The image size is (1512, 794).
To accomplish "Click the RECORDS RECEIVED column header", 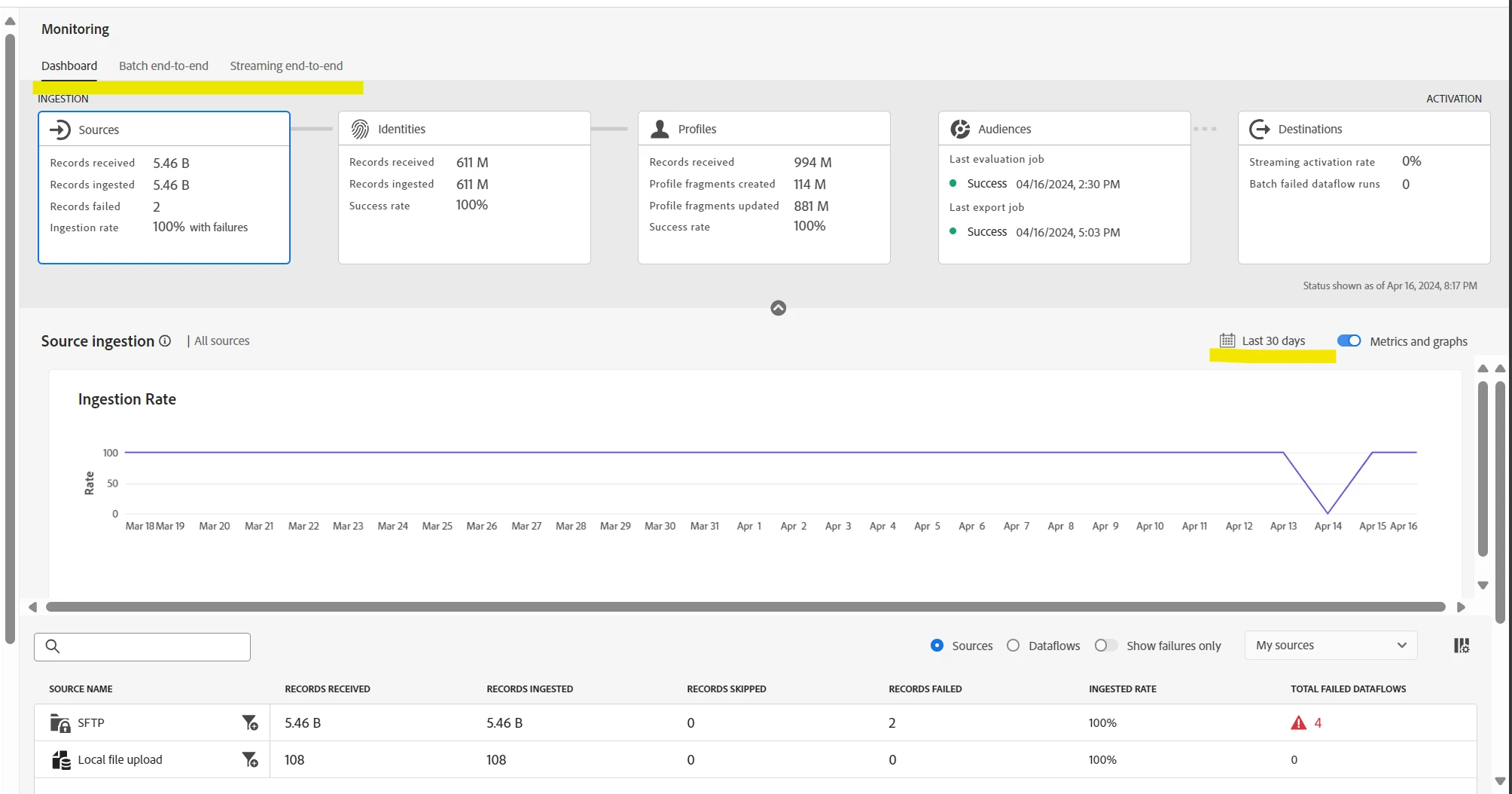I will [x=328, y=689].
